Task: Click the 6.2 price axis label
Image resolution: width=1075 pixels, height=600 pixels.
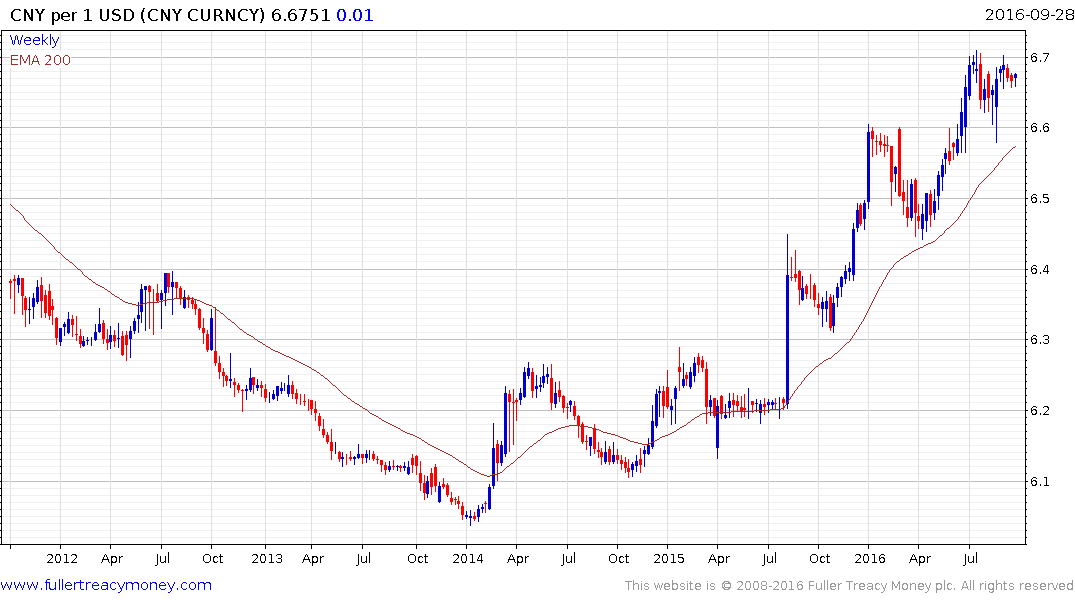Action: (1040, 411)
